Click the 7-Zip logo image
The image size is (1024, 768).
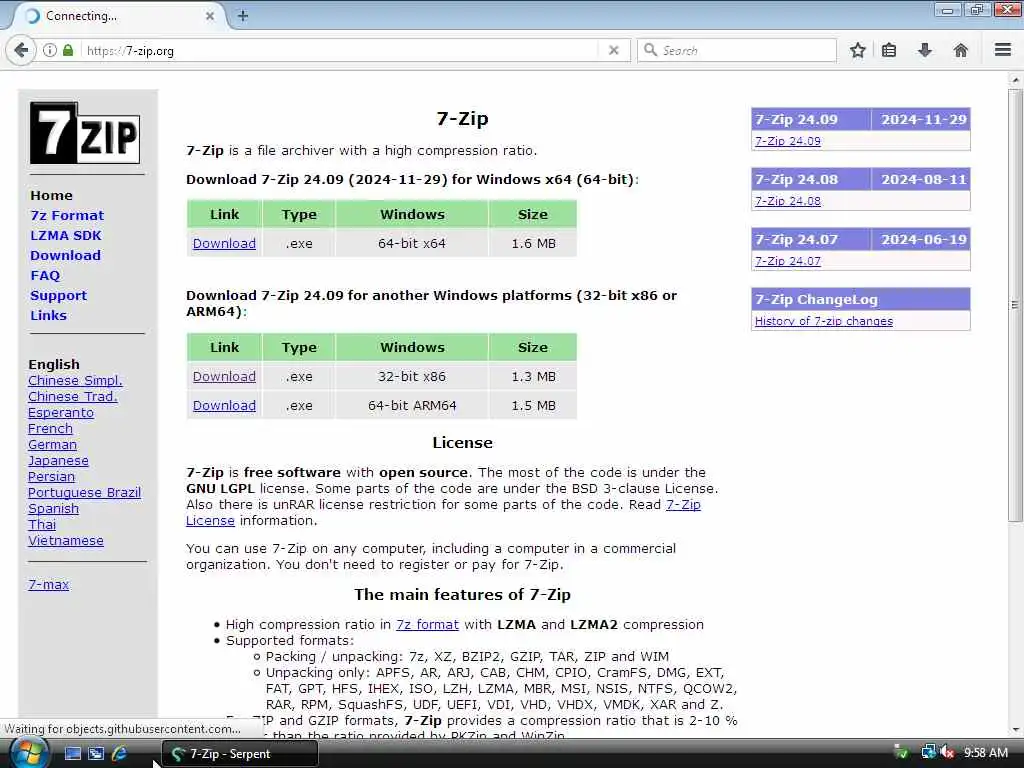point(85,133)
